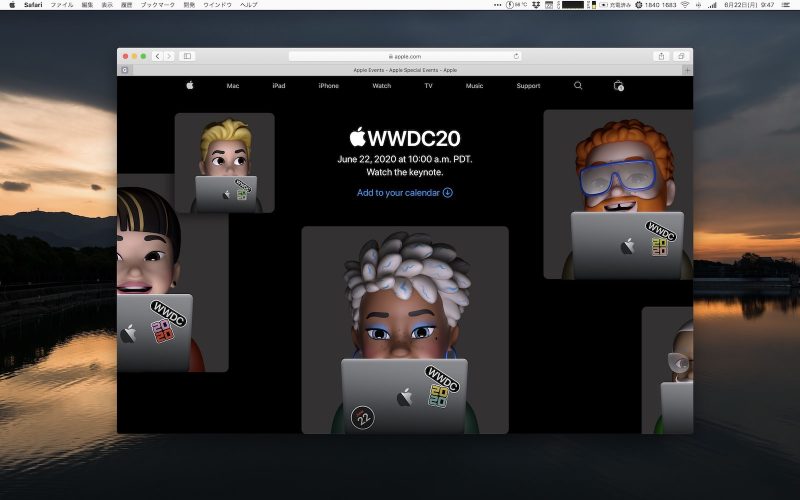Click the date and time 9:47 clock
800x500 pixels.
(x=749, y=5)
